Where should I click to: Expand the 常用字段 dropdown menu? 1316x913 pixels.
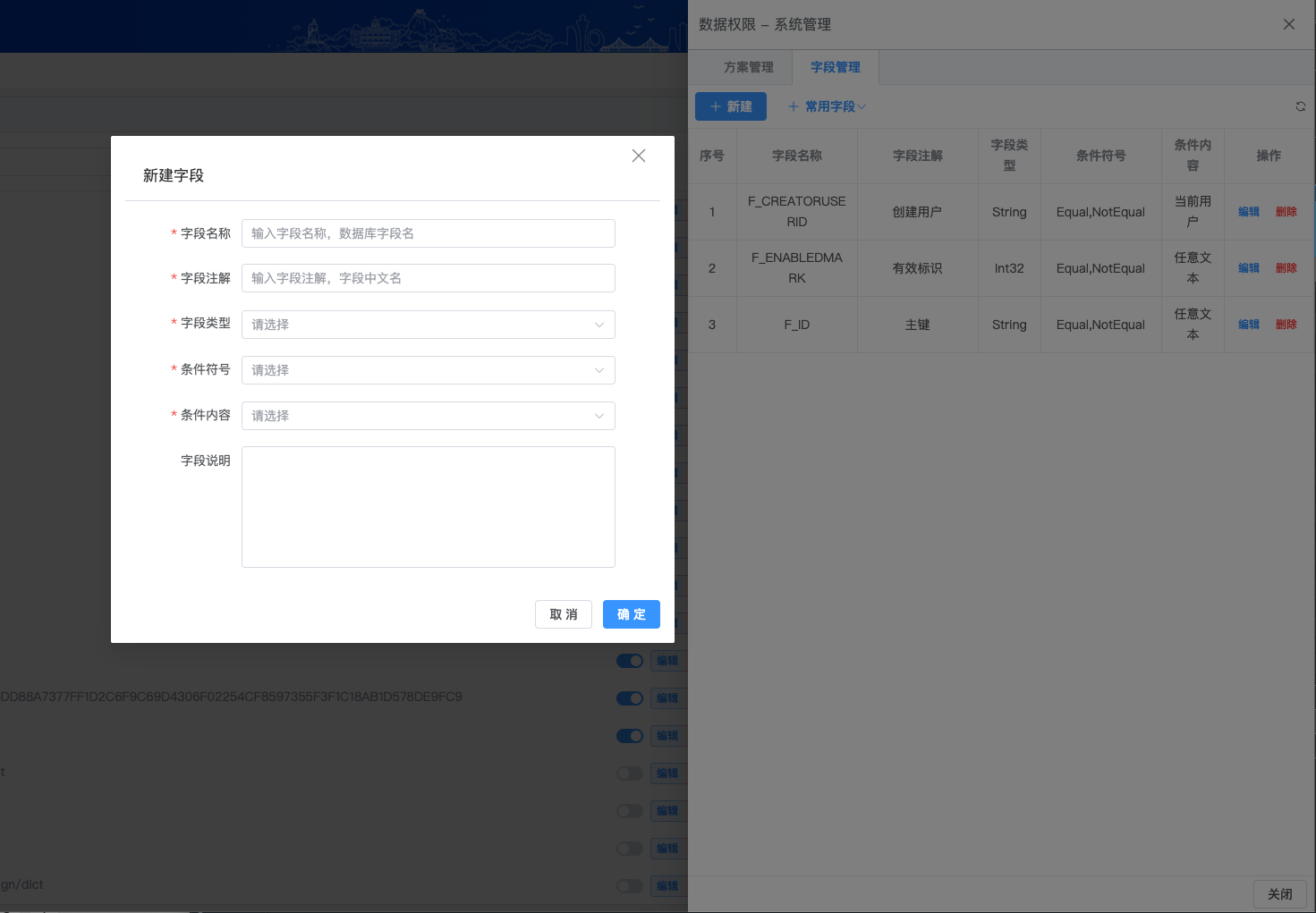[827, 106]
